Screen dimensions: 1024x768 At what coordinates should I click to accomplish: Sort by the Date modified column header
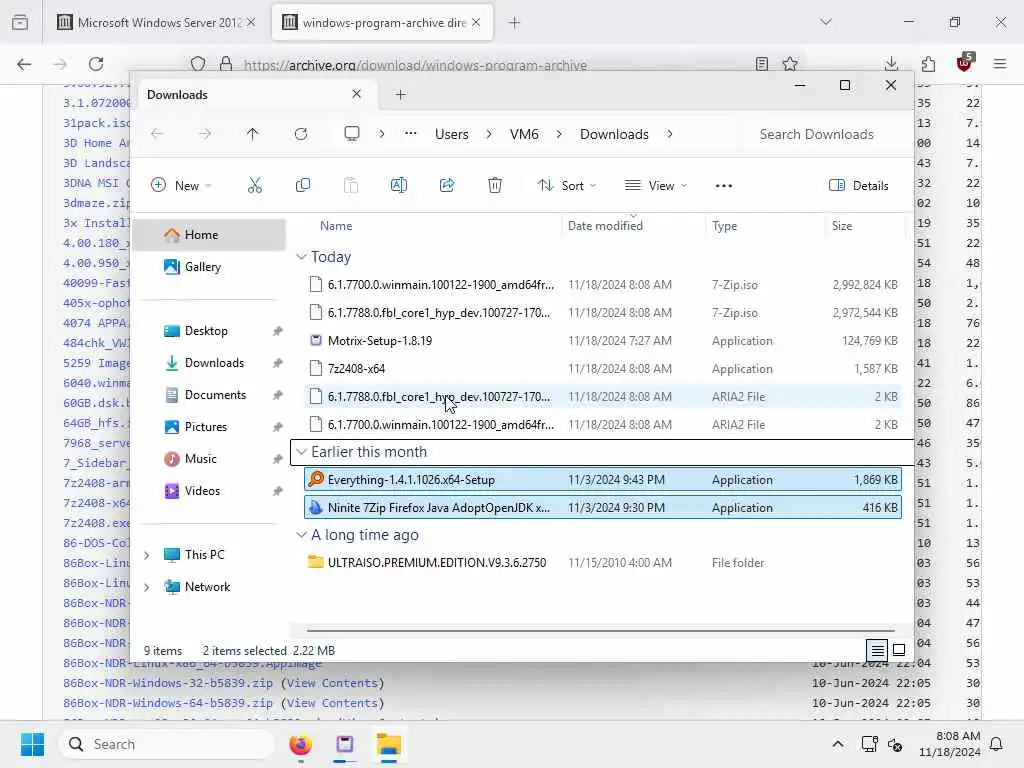coord(605,225)
